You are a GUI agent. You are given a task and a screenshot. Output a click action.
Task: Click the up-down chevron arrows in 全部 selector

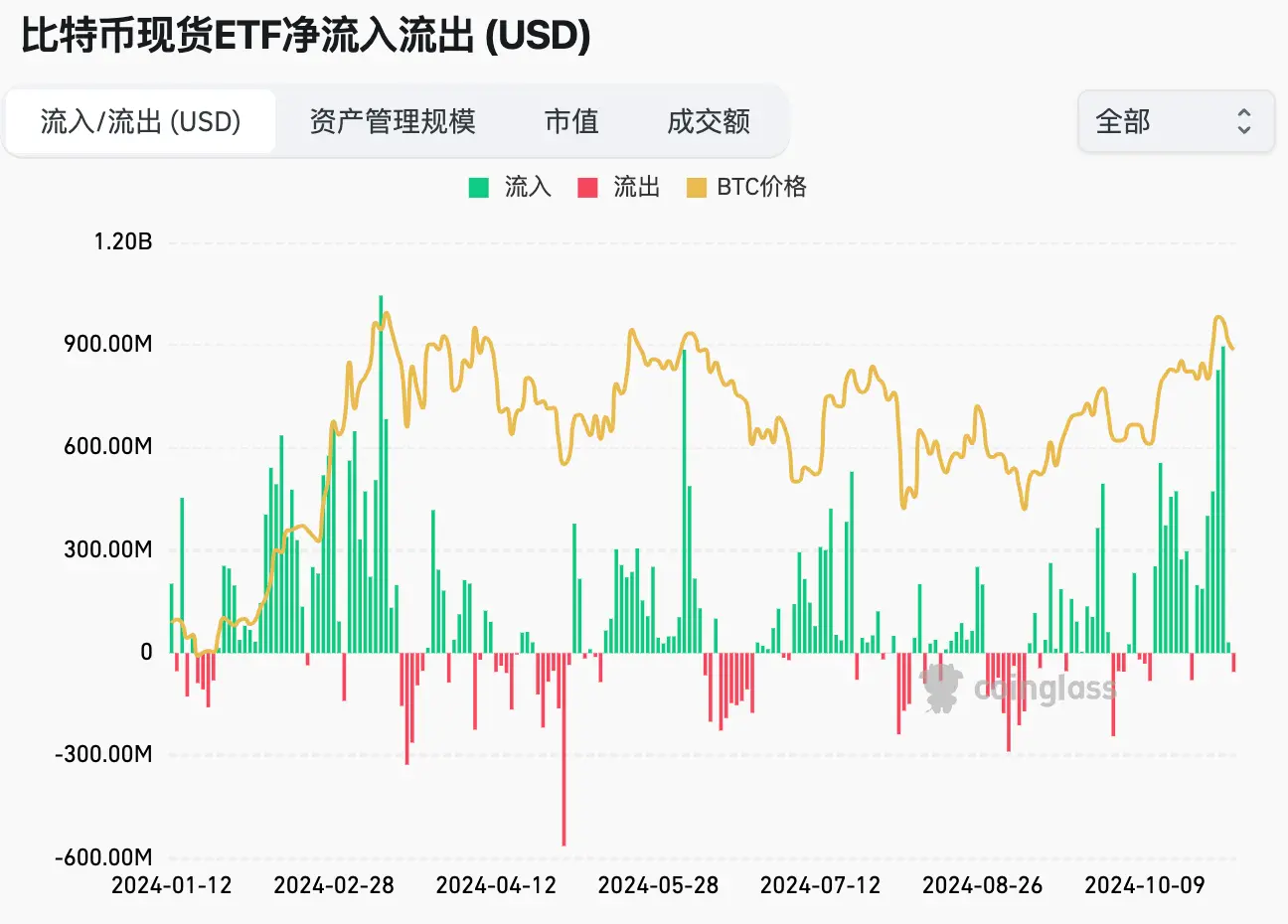point(1243,121)
